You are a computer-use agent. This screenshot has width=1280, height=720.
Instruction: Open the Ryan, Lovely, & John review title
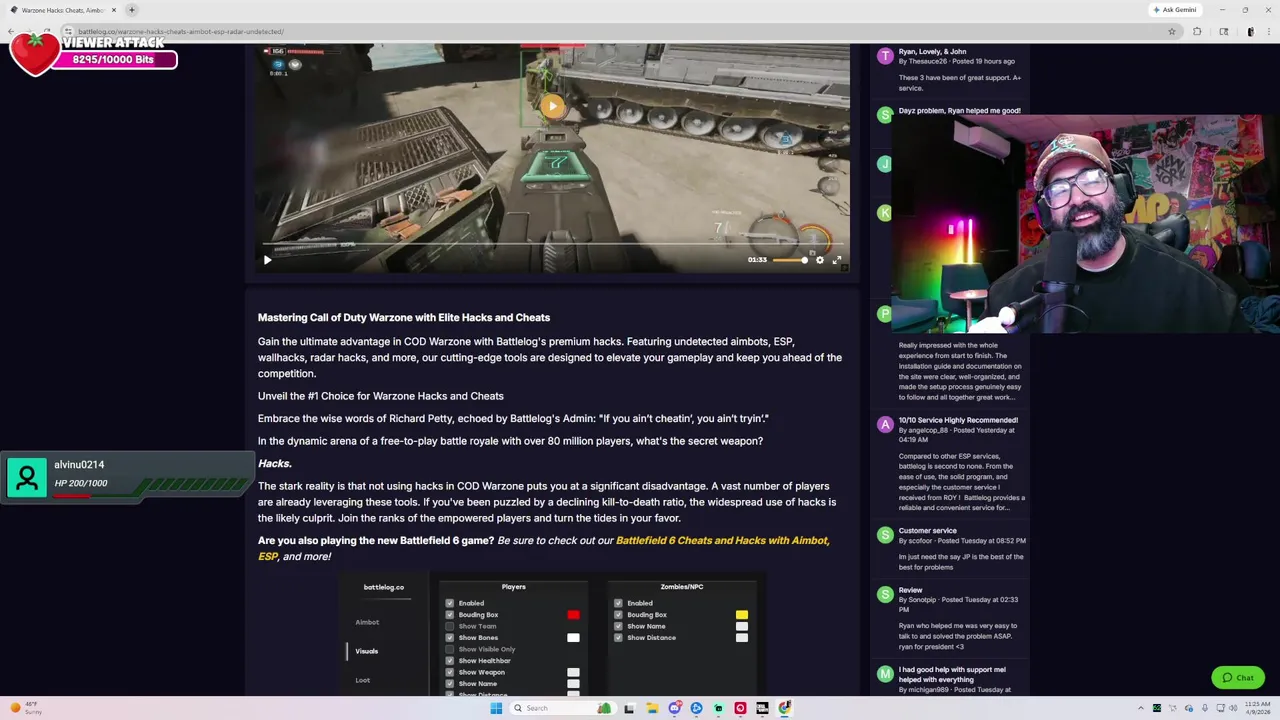click(x=932, y=51)
